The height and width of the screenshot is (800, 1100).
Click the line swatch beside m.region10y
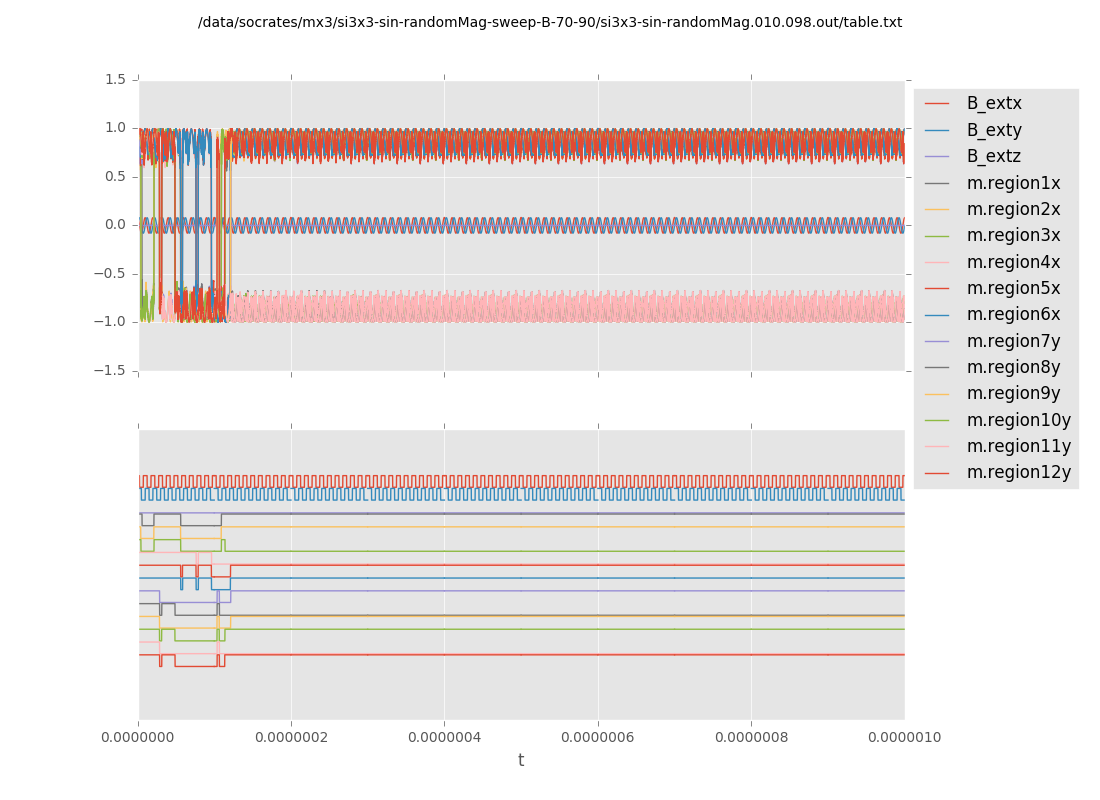937,420
